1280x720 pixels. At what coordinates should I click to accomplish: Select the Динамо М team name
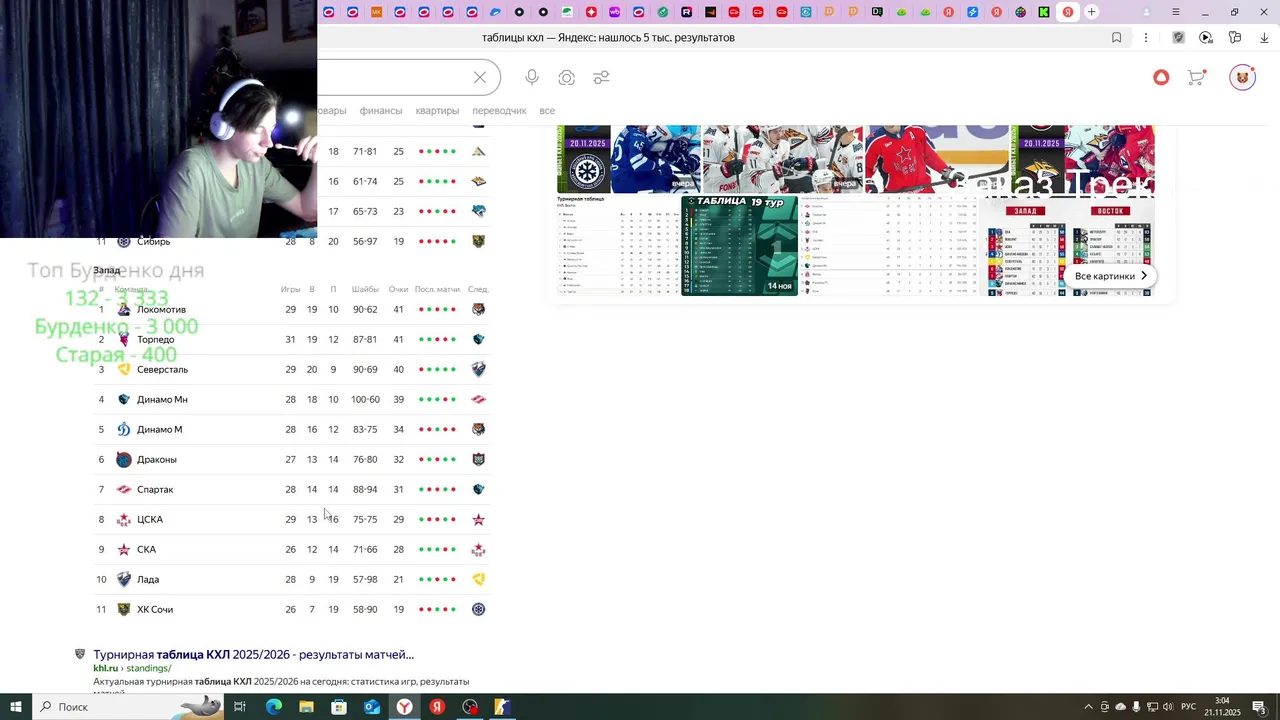pos(159,430)
